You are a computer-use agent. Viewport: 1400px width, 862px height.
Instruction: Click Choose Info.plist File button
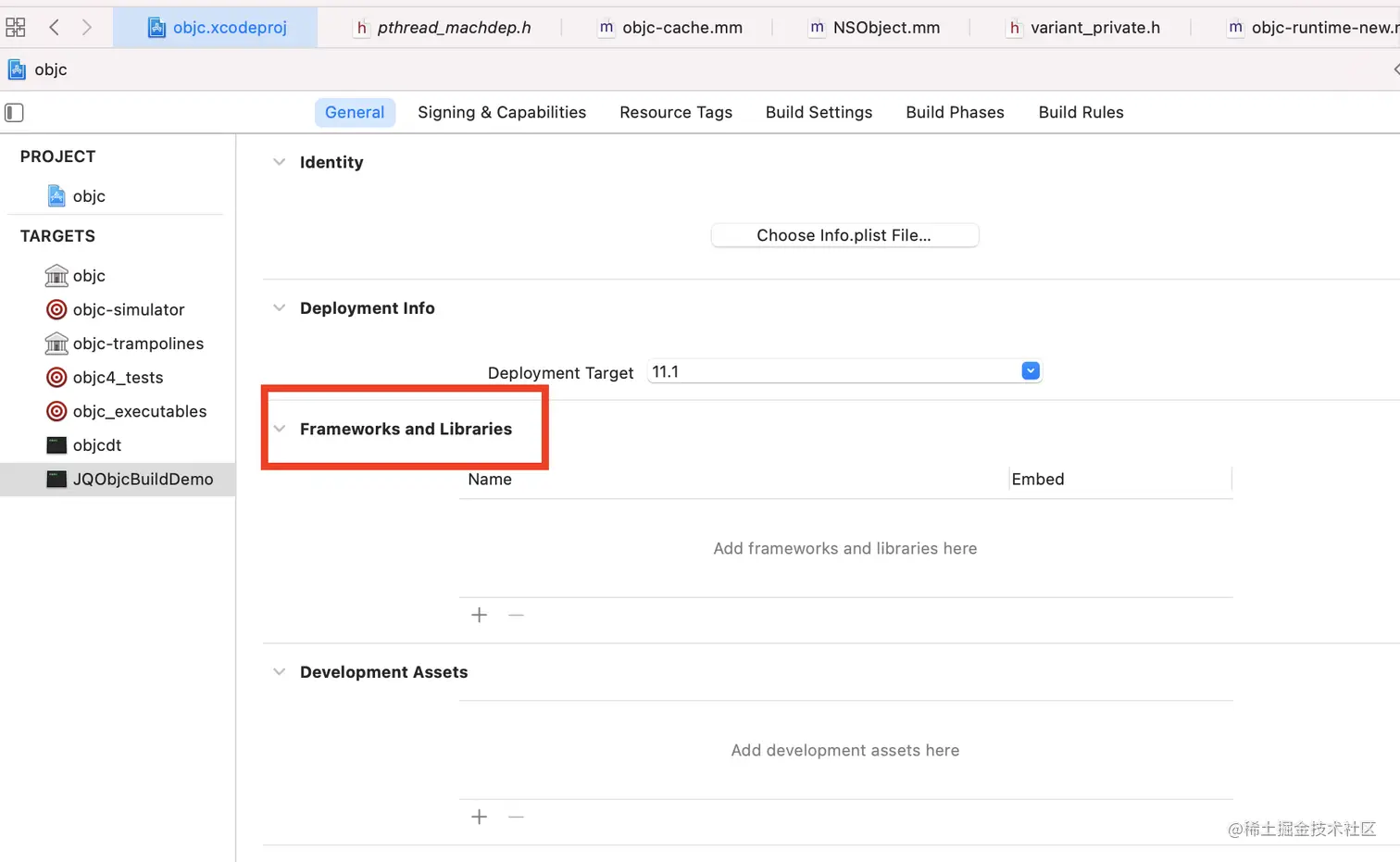tap(844, 235)
